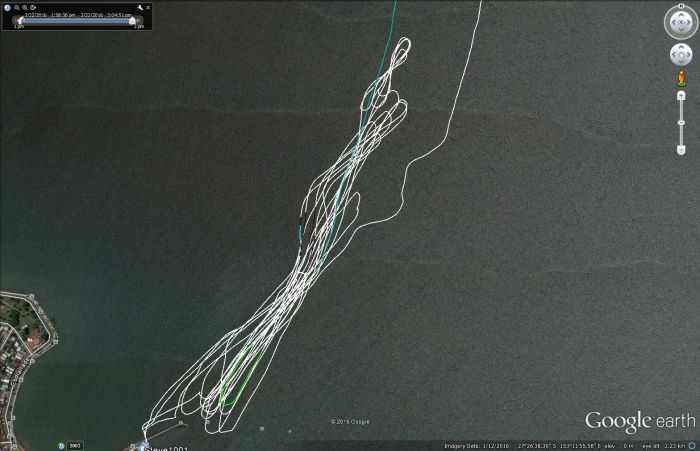
Task: Pan map right with move joystick
Action: [x=689, y=55]
